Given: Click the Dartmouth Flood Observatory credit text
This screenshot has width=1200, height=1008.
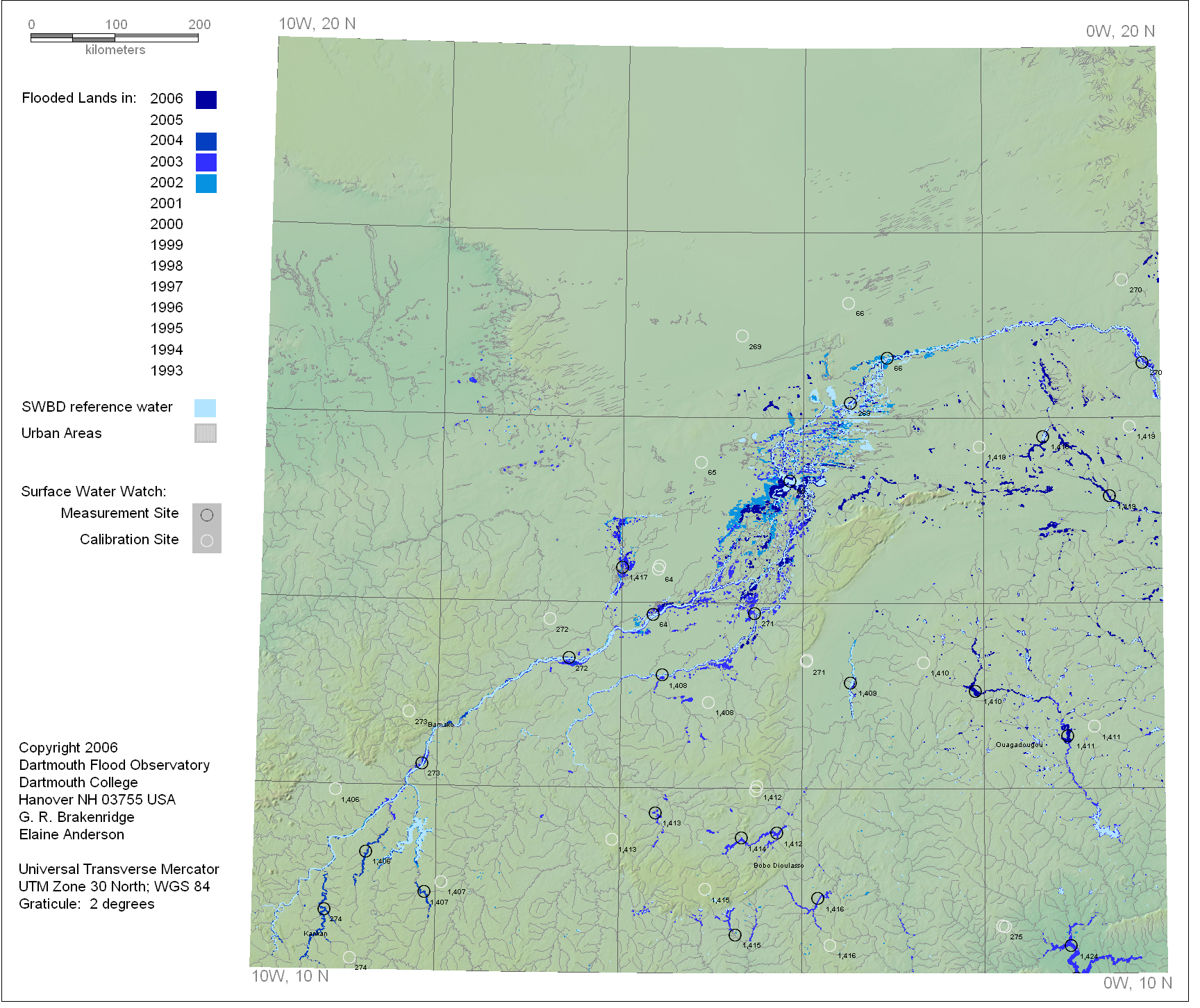Looking at the screenshot, I should point(114,765).
